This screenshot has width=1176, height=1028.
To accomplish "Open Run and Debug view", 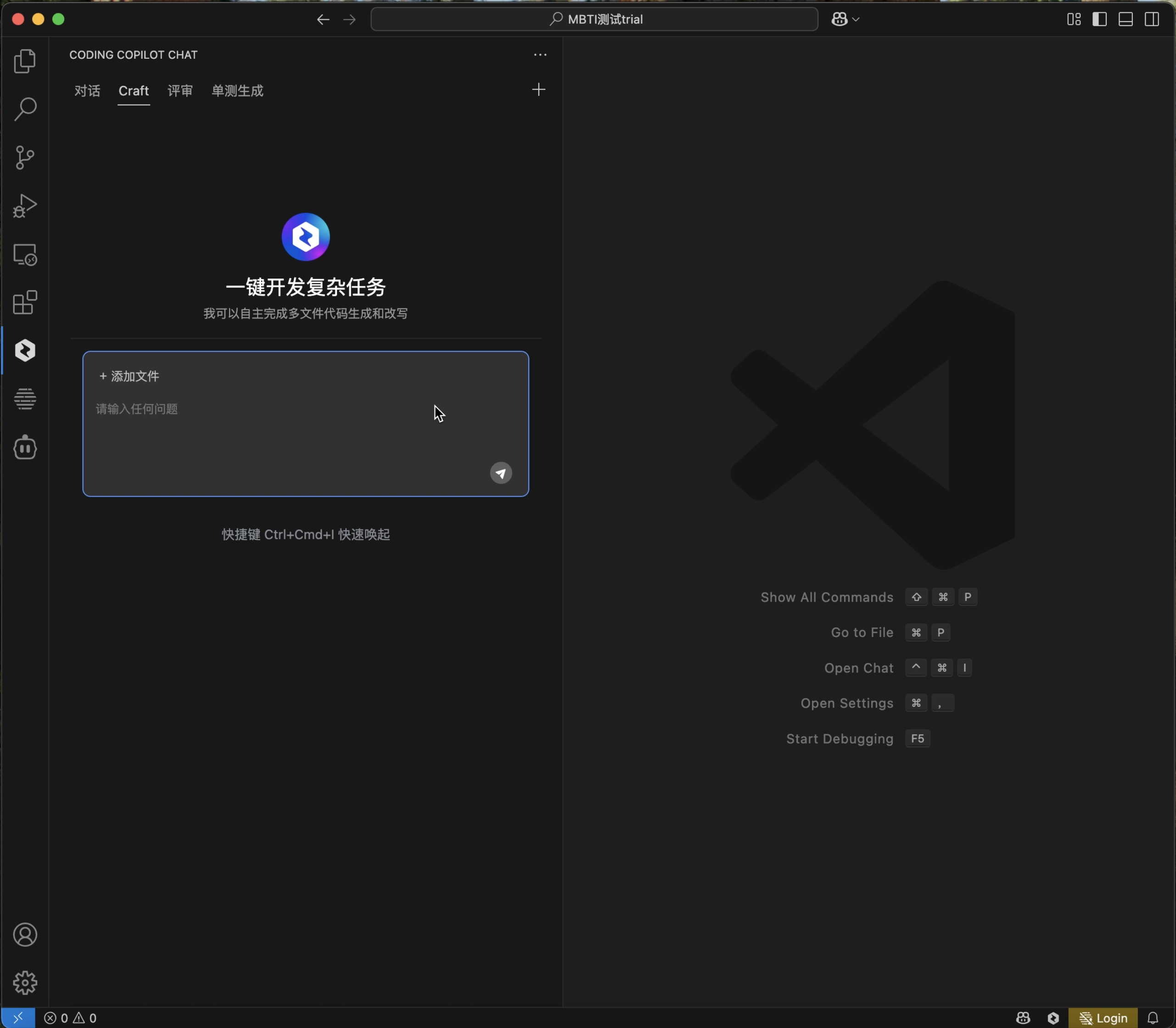I will pos(25,206).
